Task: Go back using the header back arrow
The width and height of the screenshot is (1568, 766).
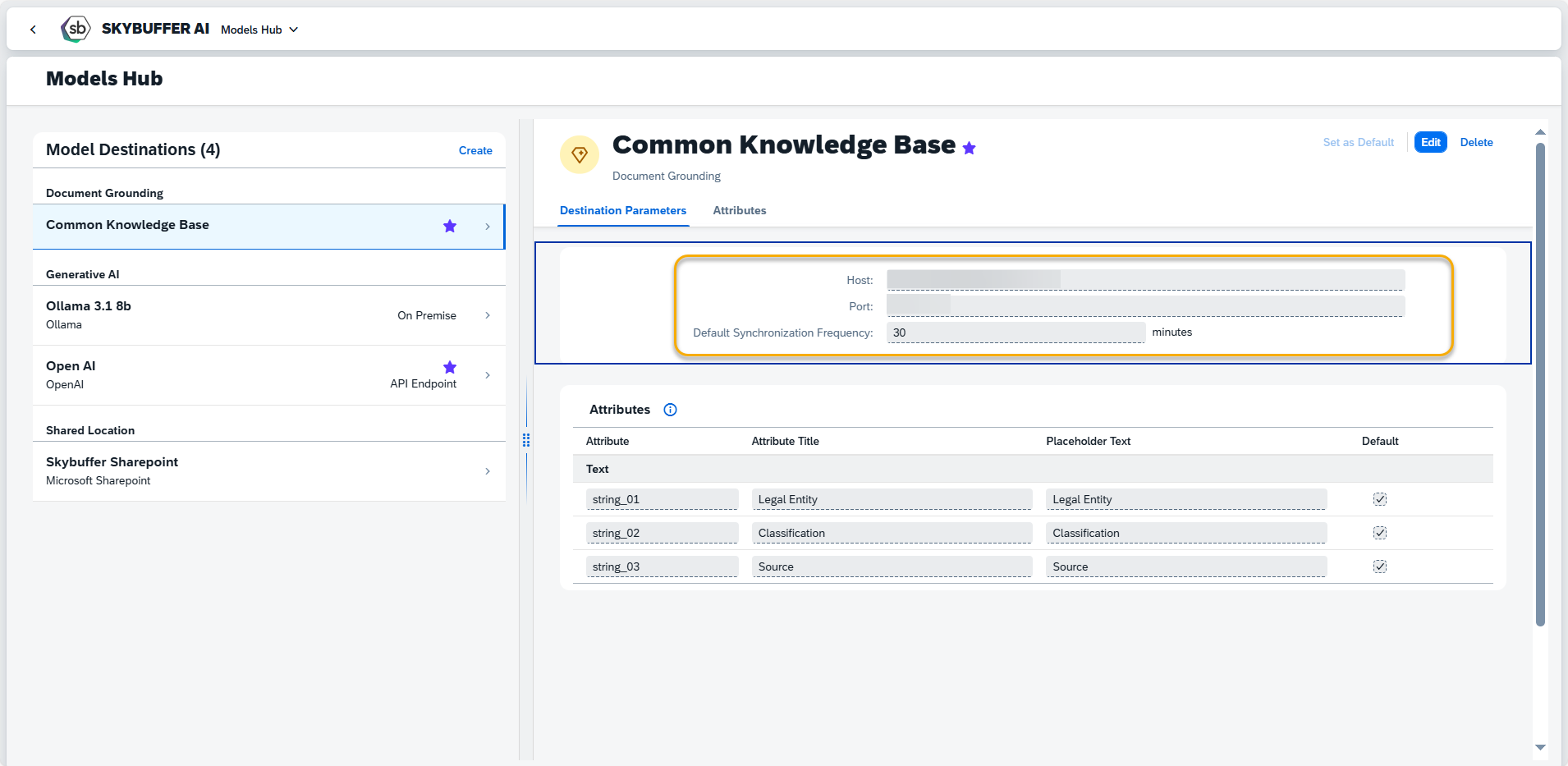Action: (x=33, y=30)
